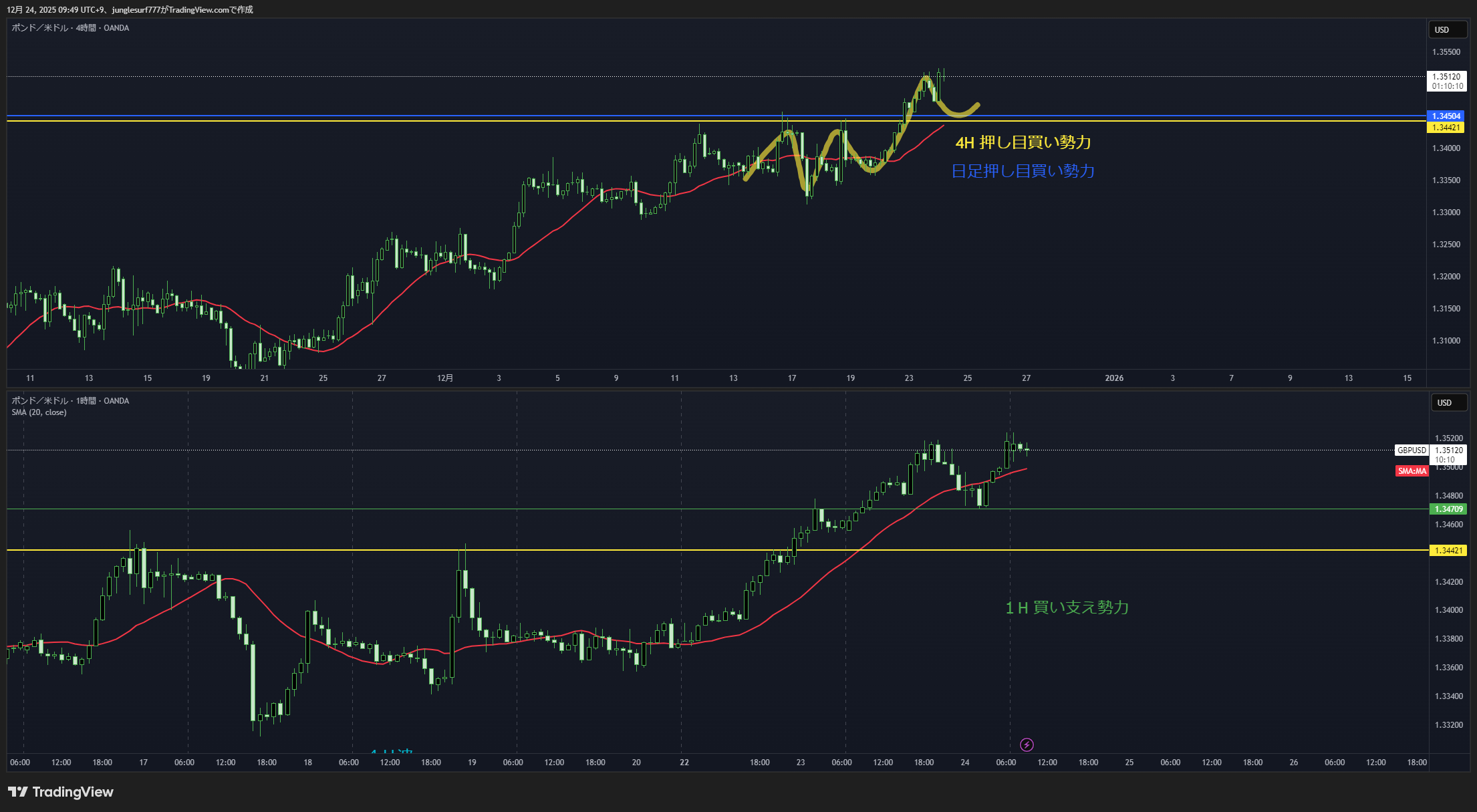Image resolution: width=1477 pixels, height=812 pixels.
Task: Select the yellow 4H 押し目買い勢力 text annotation
Action: click(1023, 142)
